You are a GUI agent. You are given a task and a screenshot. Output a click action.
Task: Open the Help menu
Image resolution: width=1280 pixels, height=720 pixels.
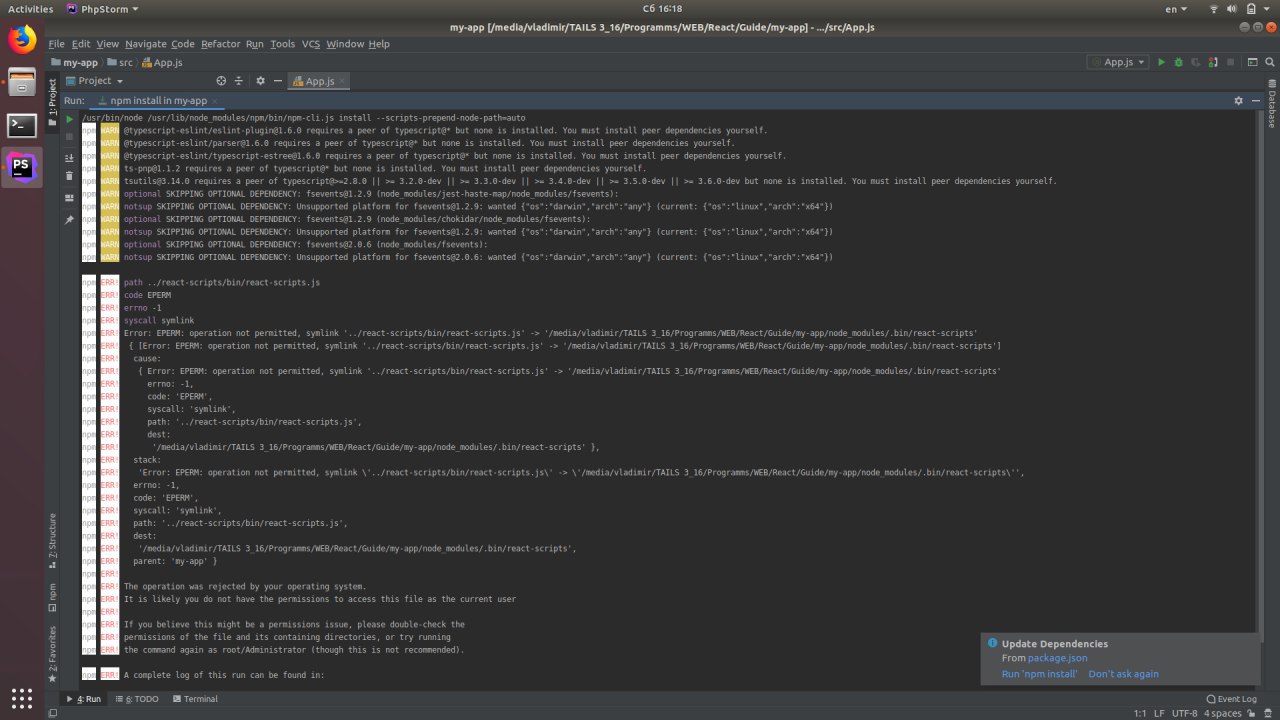[379, 44]
